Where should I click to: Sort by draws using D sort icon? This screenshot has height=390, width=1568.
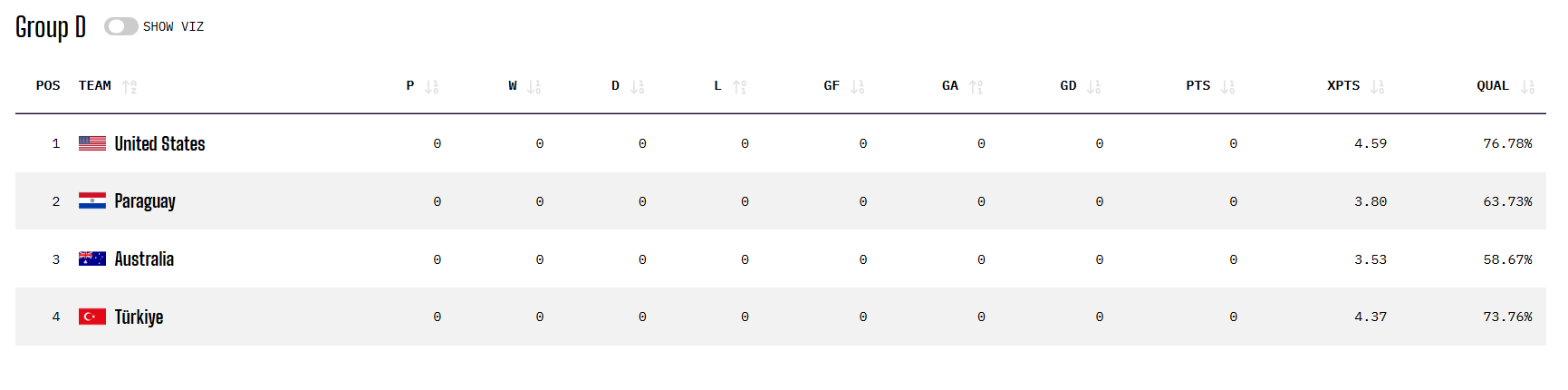[638, 87]
